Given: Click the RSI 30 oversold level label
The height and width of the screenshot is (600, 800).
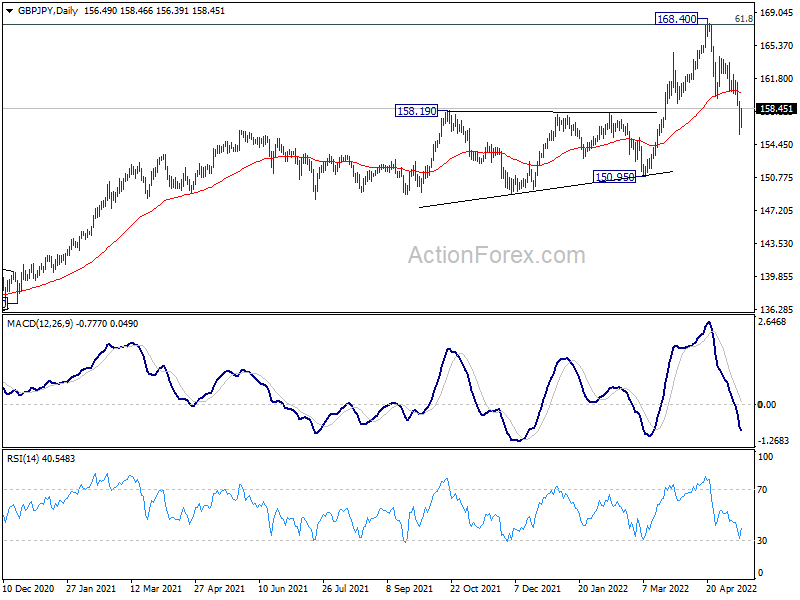Looking at the screenshot, I should (x=762, y=540).
